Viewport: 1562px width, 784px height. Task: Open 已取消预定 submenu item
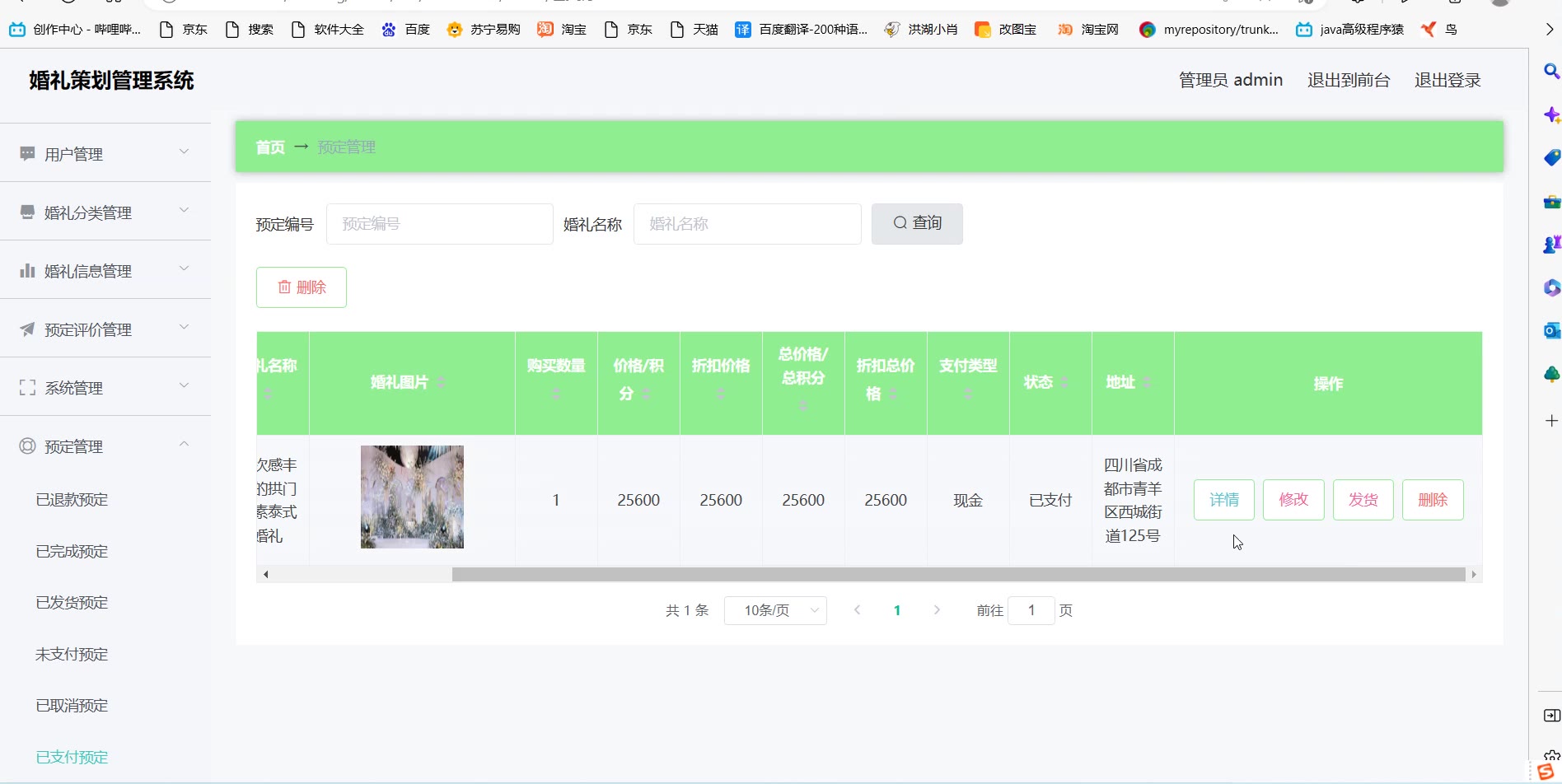click(72, 706)
